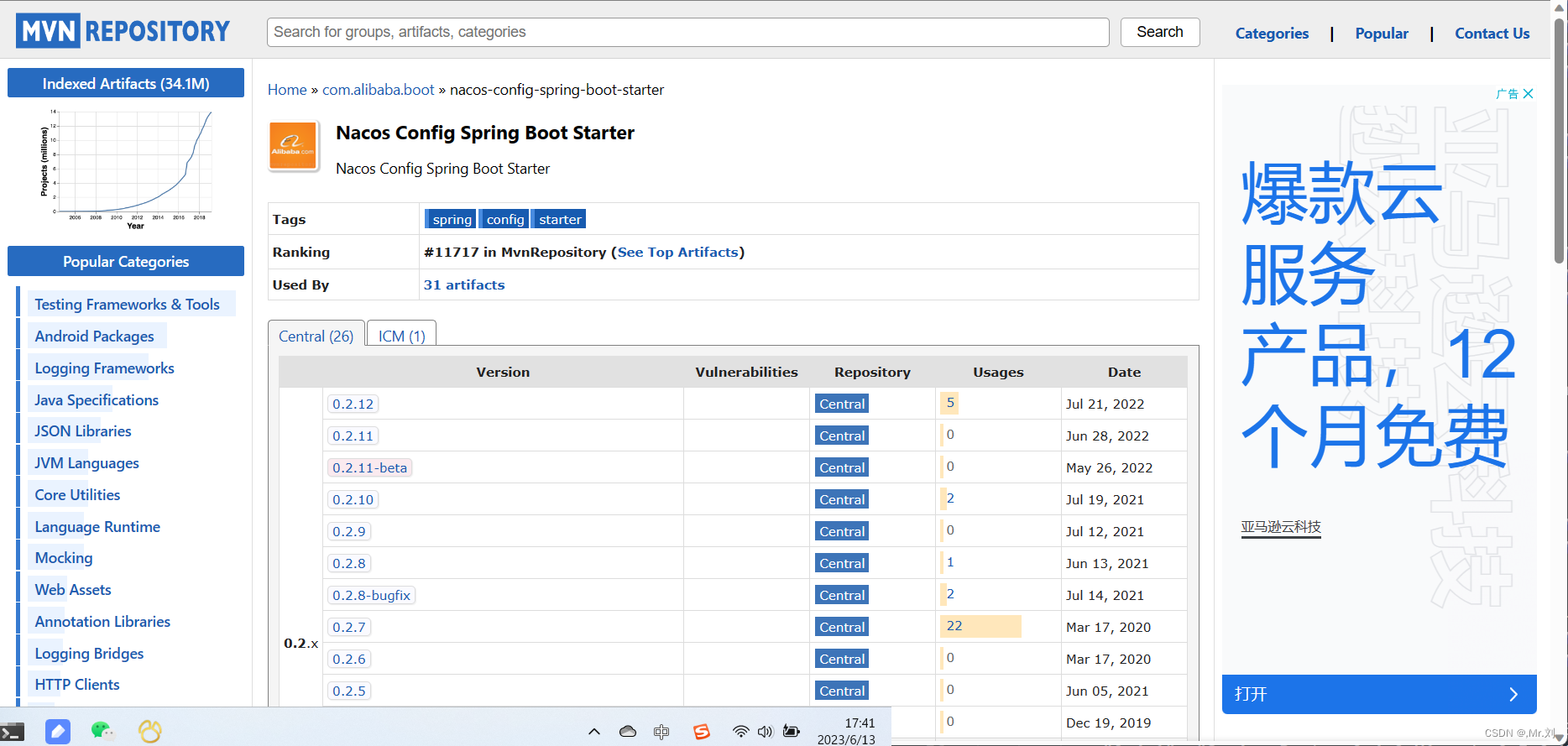Open the Contact Us link
The width and height of the screenshot is (1568, 746).
click(1492, 34)
